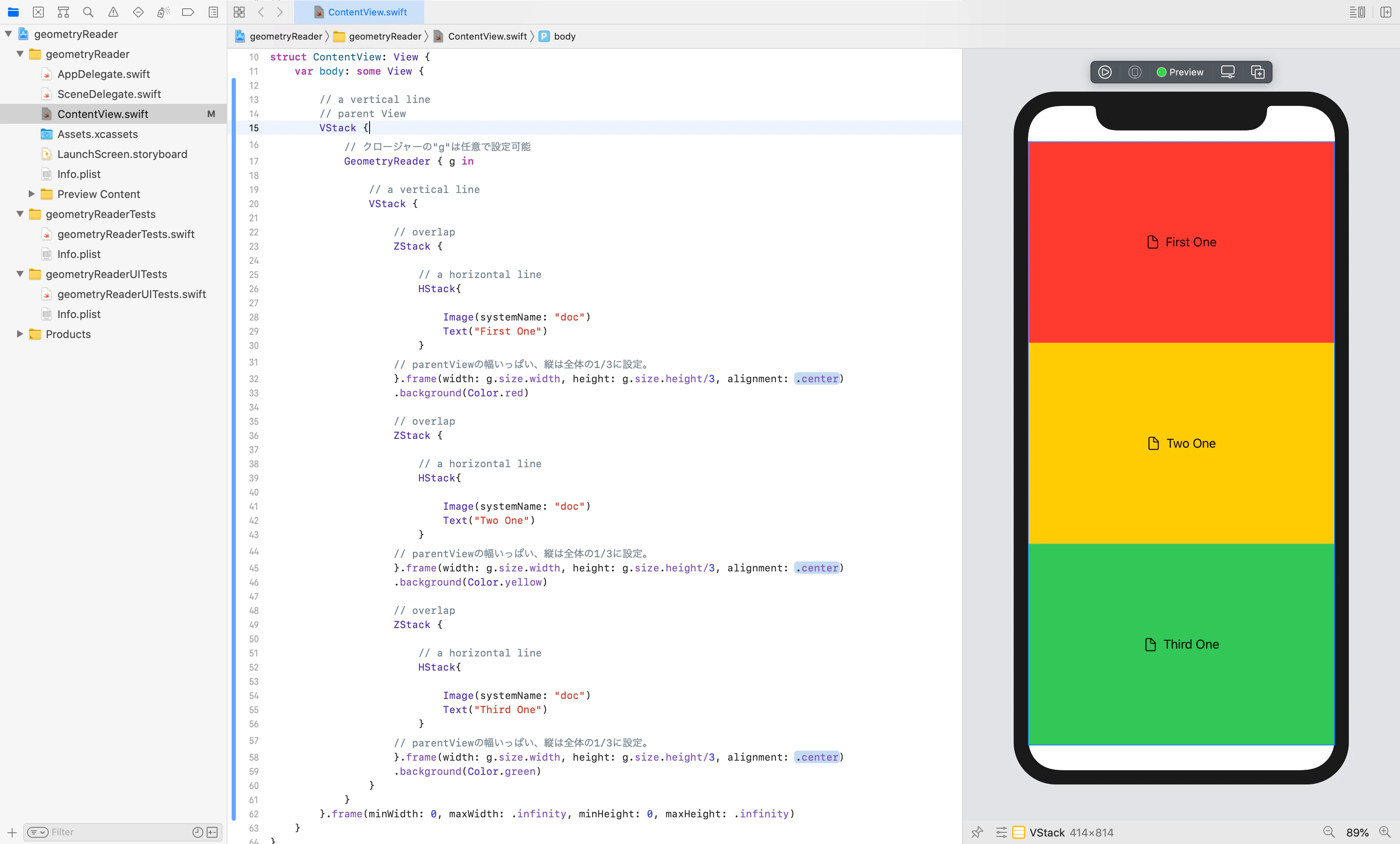Open the Find navigator magnifier icon
This screenshot has height=844, width=1400.
tap(88, 12)
